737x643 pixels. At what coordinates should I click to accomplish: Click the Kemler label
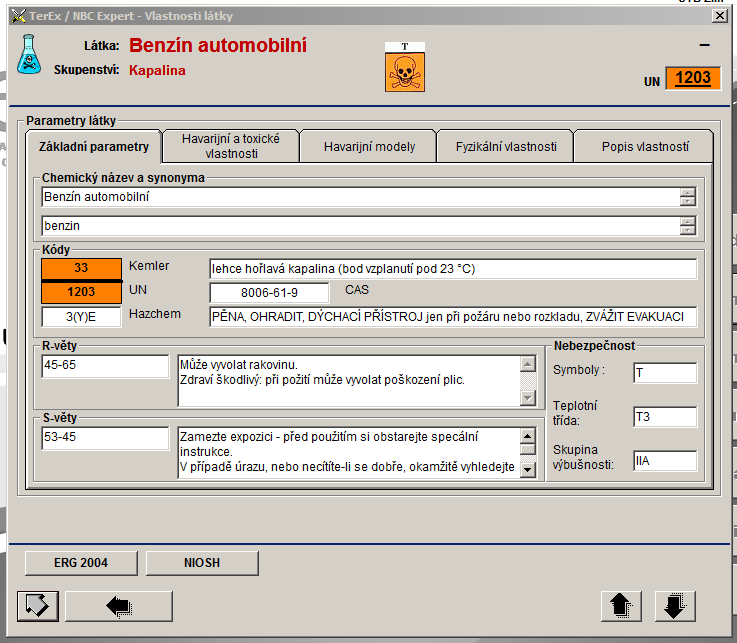click(149, 266)
